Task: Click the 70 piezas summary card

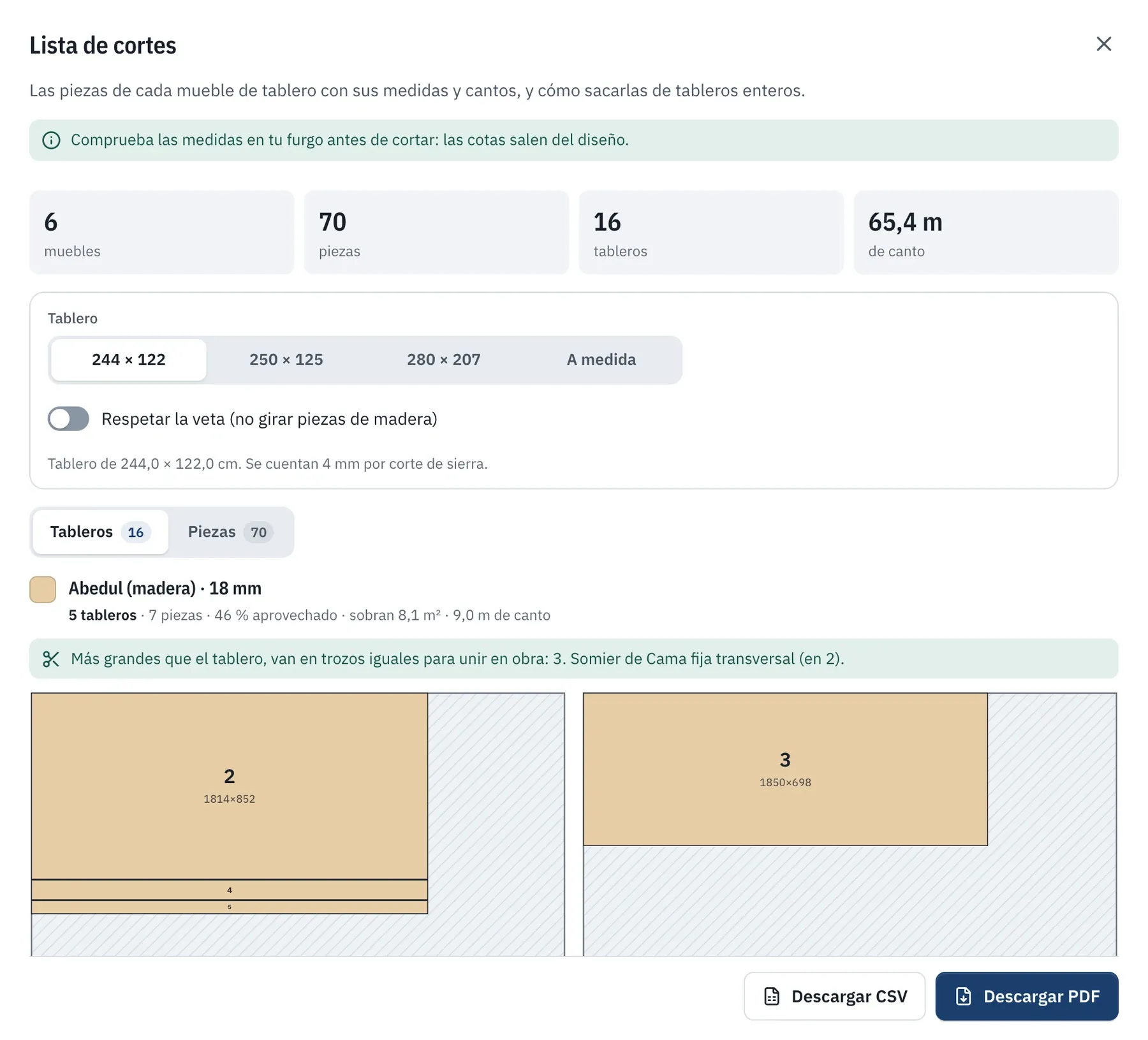Action: [436, 233]
